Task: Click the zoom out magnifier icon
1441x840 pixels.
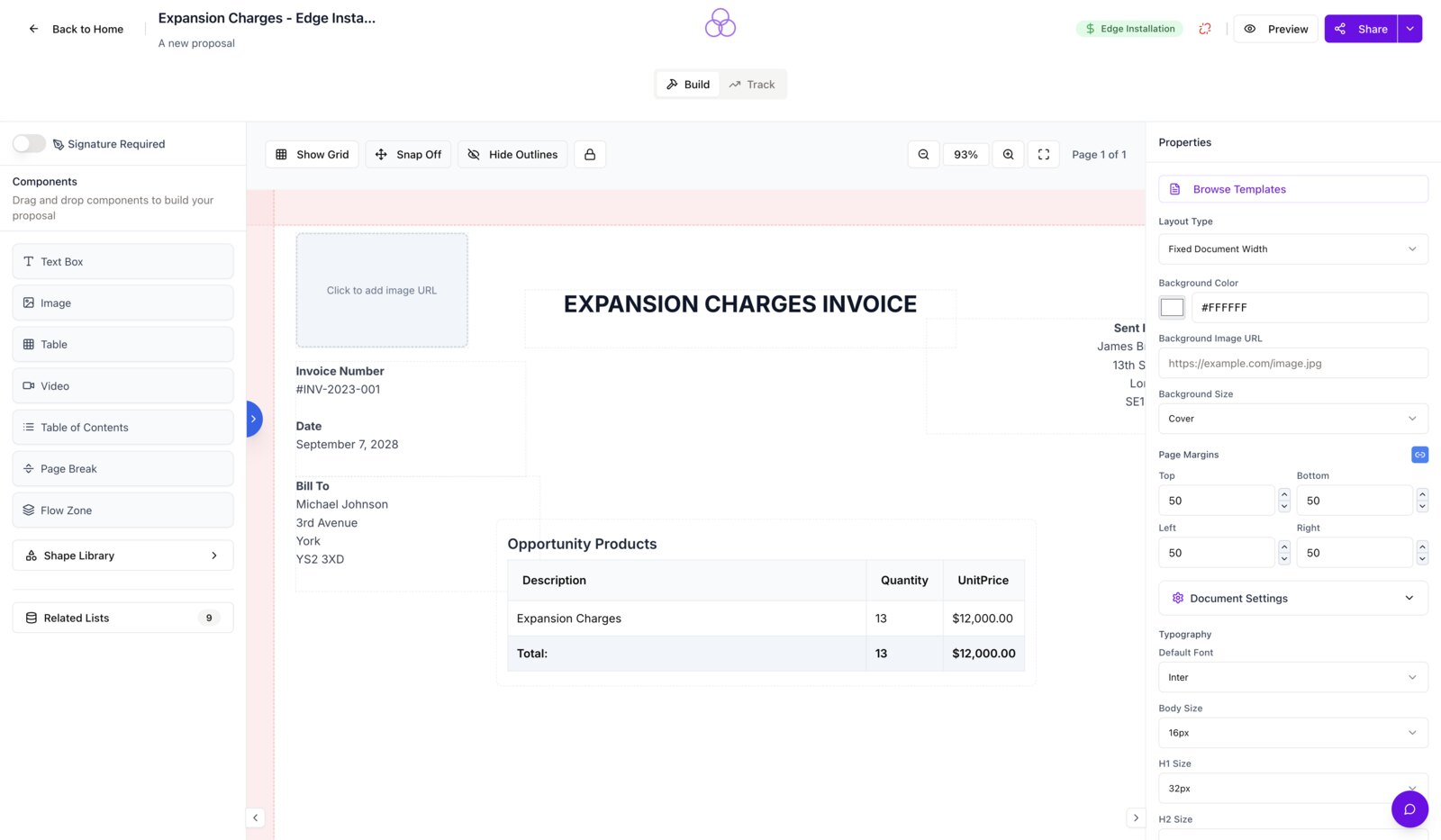Action: (923, 154)
